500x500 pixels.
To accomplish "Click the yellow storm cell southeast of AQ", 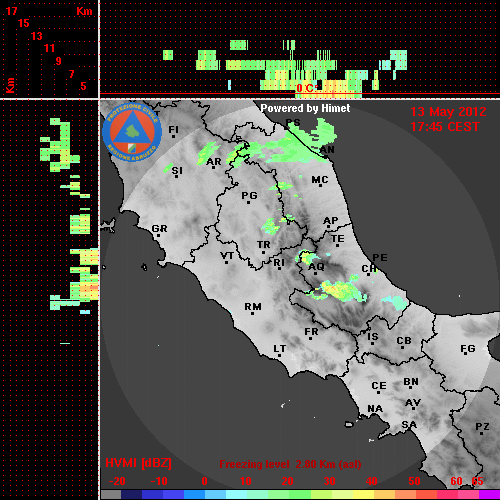I will (x=340, y=290).
